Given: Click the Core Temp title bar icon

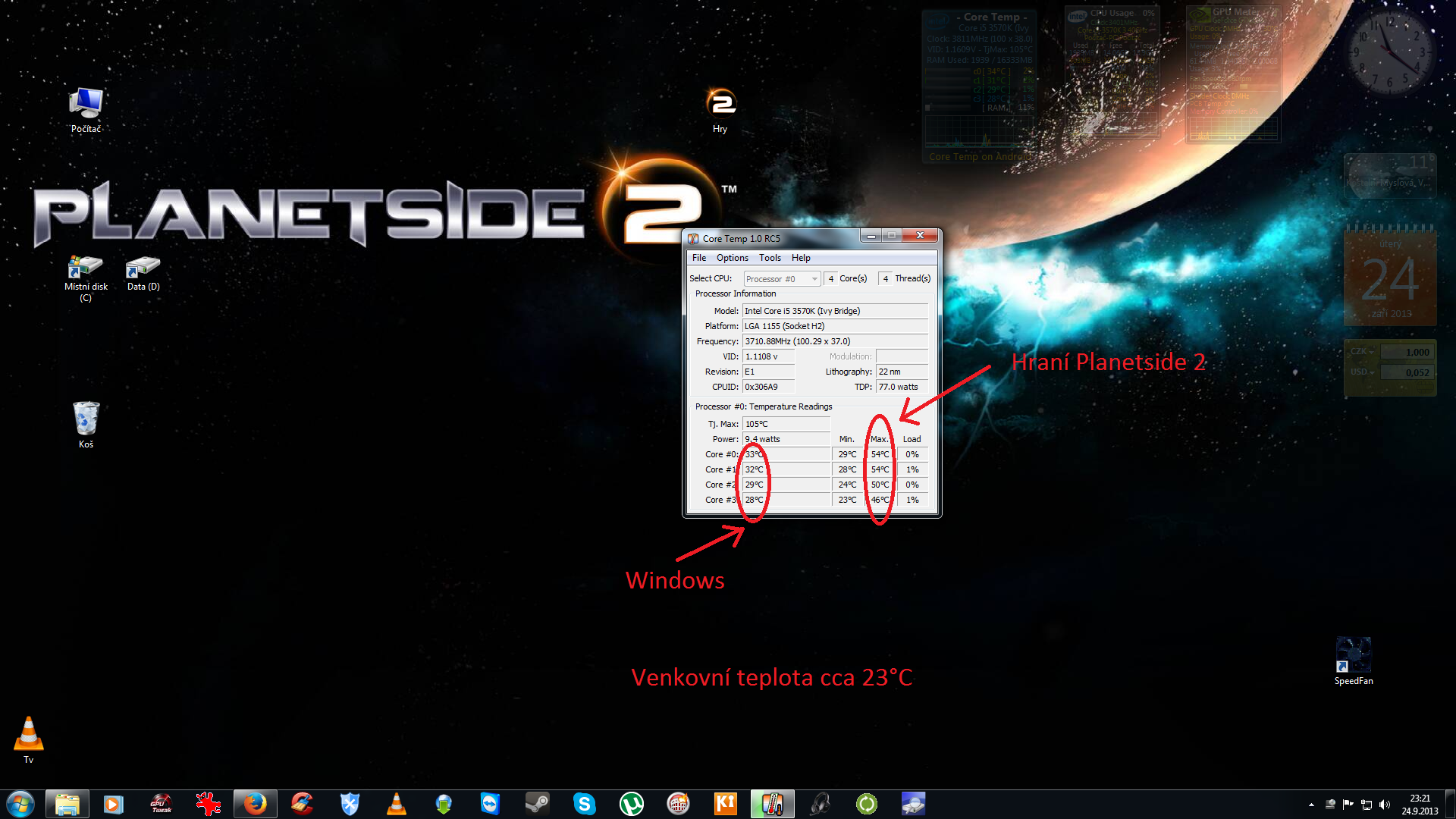Looking at the screenshot, I should [x=693, y=238].
